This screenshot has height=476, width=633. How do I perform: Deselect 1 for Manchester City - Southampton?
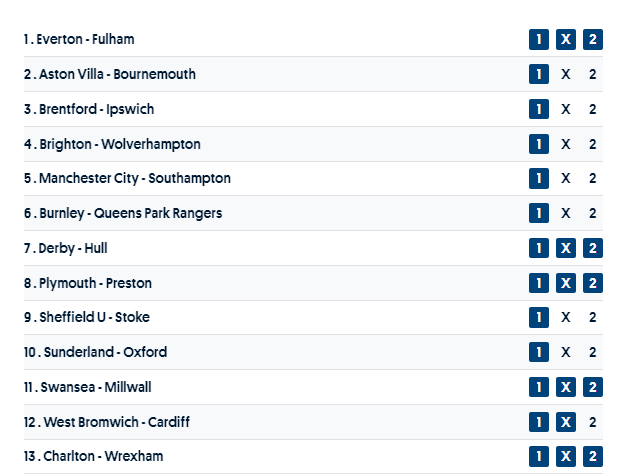tap(539, 179)
